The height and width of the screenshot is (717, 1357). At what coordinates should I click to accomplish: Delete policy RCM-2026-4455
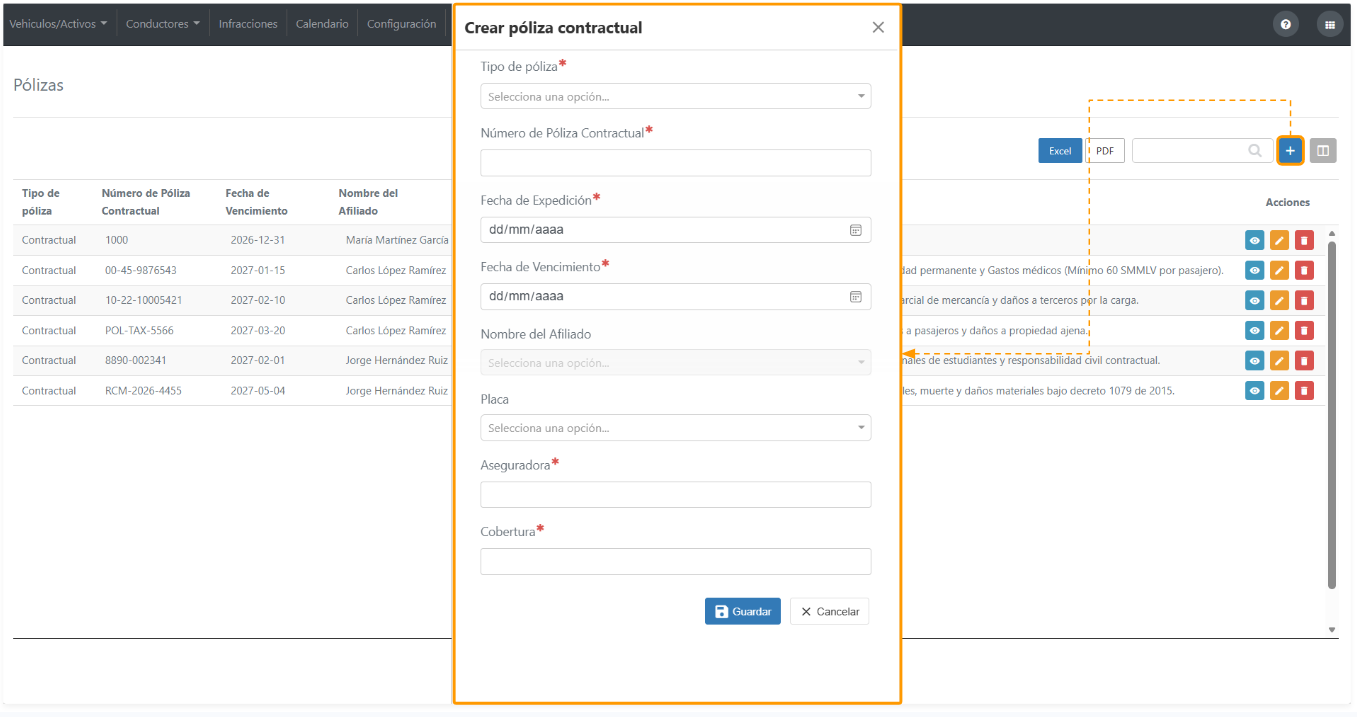[x=1304, y=390]
